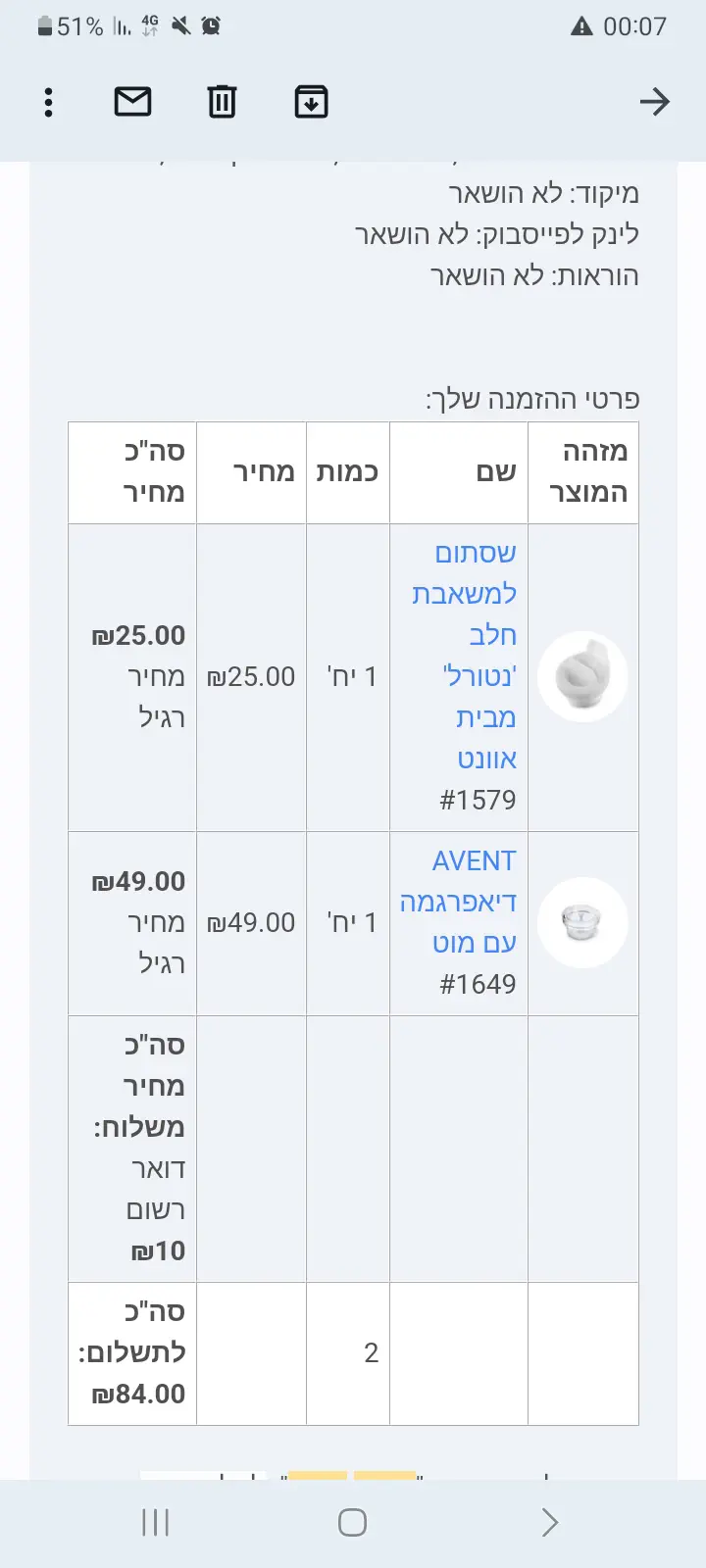
Task: Tap the 00:07 clock in the status bar
Action: (x=634, y=26)
